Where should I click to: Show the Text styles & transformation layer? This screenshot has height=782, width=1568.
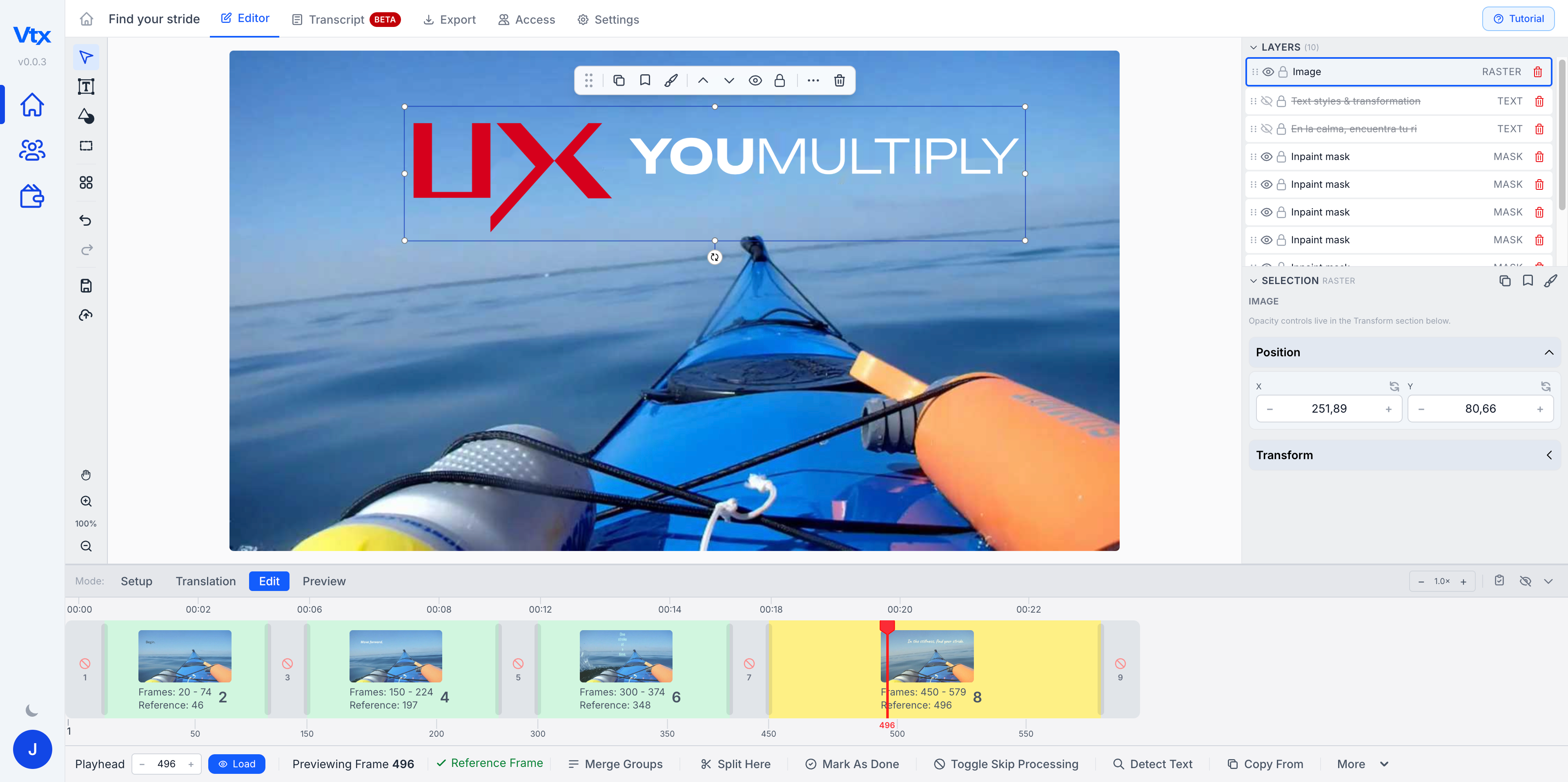[1267, 101]
